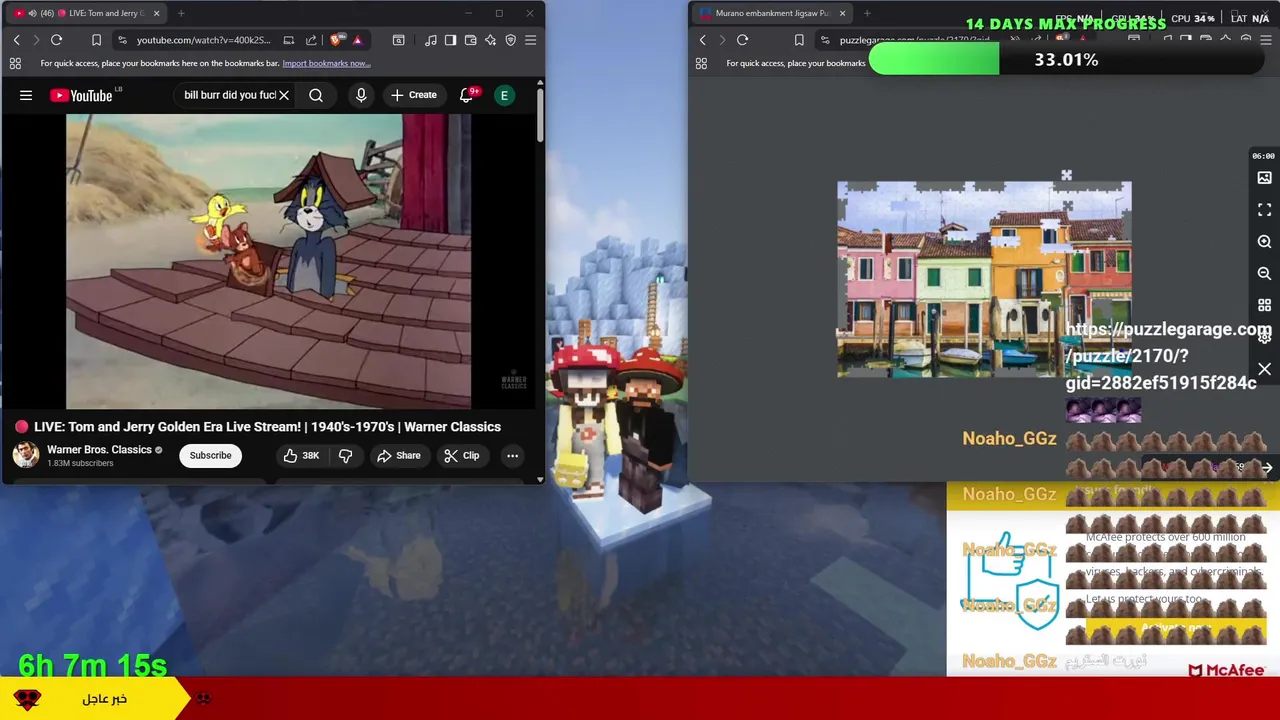Click the Import bookmarks now link
Viewport: 1280px width, 720px height.
[x=326, y=63]
